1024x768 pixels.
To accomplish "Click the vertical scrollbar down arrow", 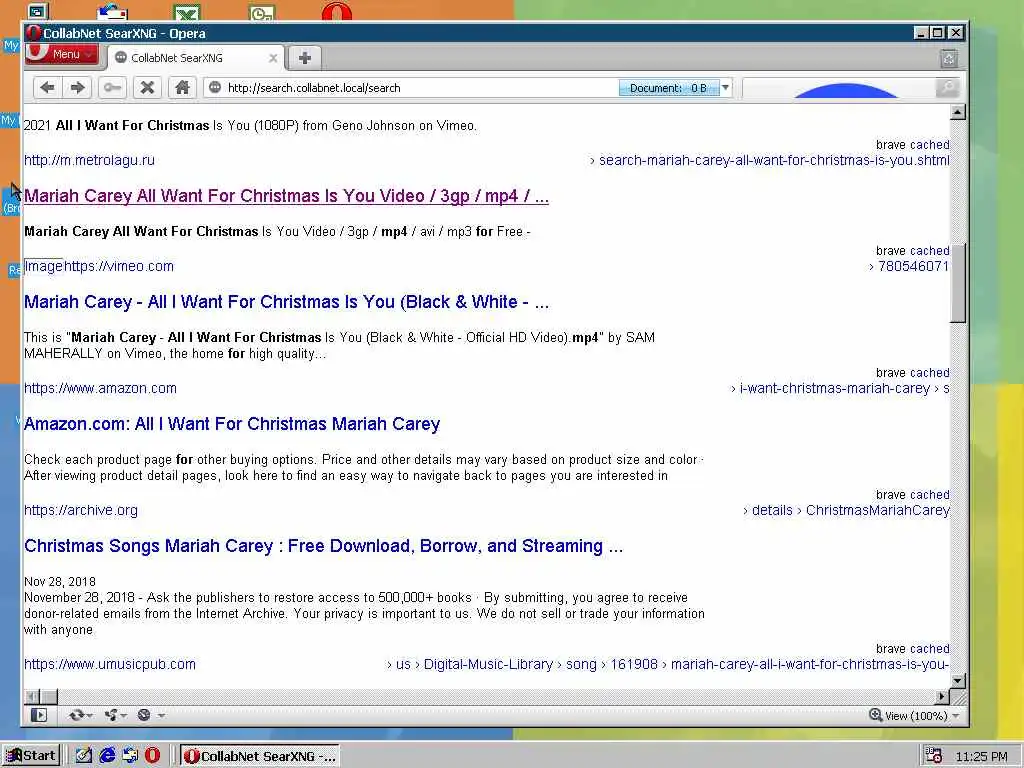I will click(x=957, y=680).
